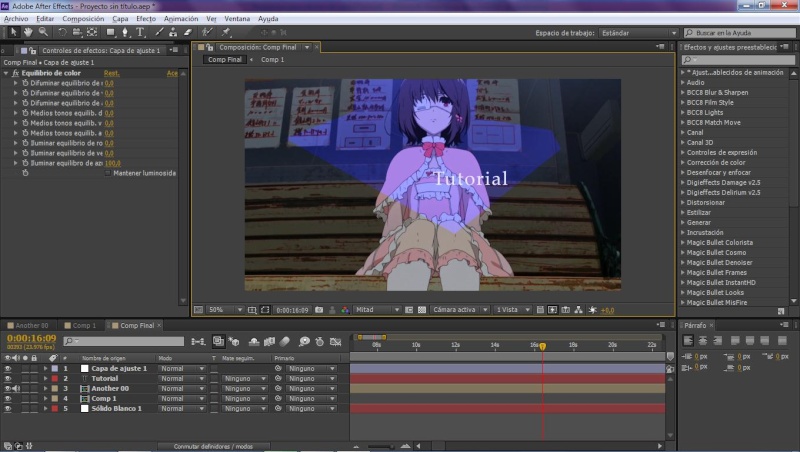Click Conmutar definidores / modos button
This screenshot has width=800, height=452.
click(x=213, y=446)
